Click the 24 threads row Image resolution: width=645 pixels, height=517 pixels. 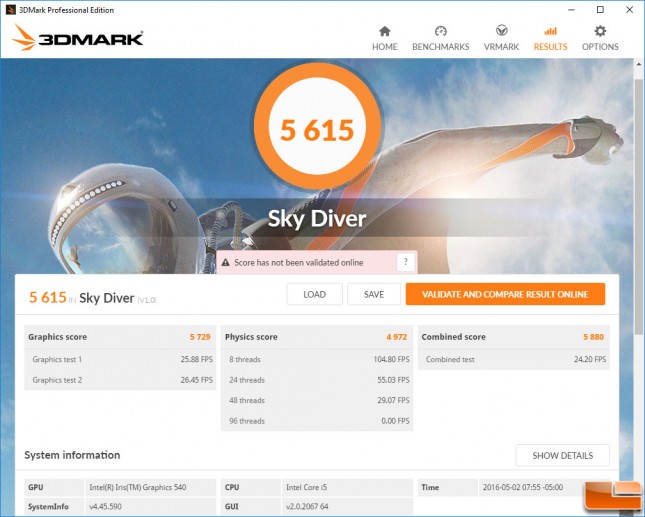coord(317,380)
